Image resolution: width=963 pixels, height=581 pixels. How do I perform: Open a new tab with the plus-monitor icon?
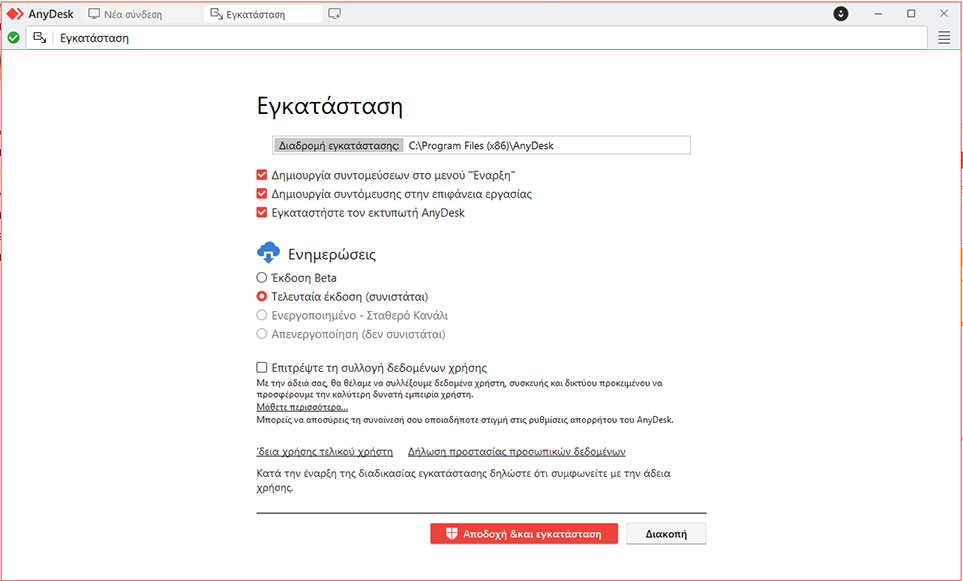tap(334, 14)
